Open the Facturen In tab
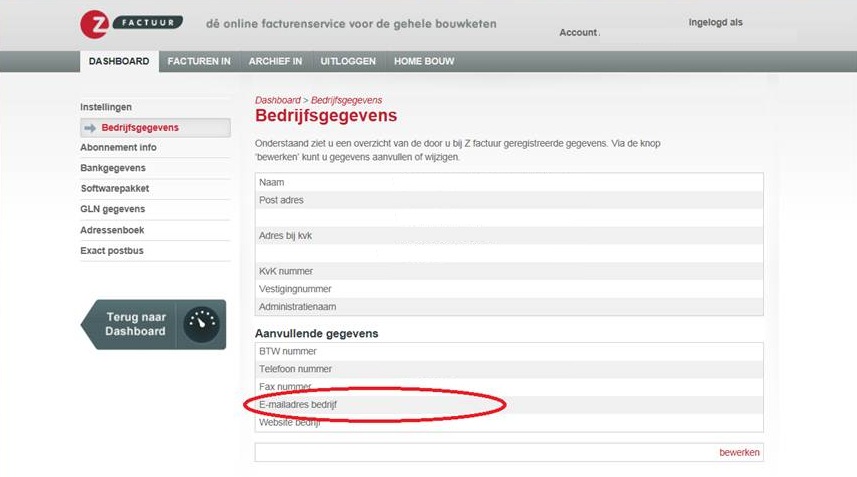This screenshot has width=857, height=477. pos(199,61)
